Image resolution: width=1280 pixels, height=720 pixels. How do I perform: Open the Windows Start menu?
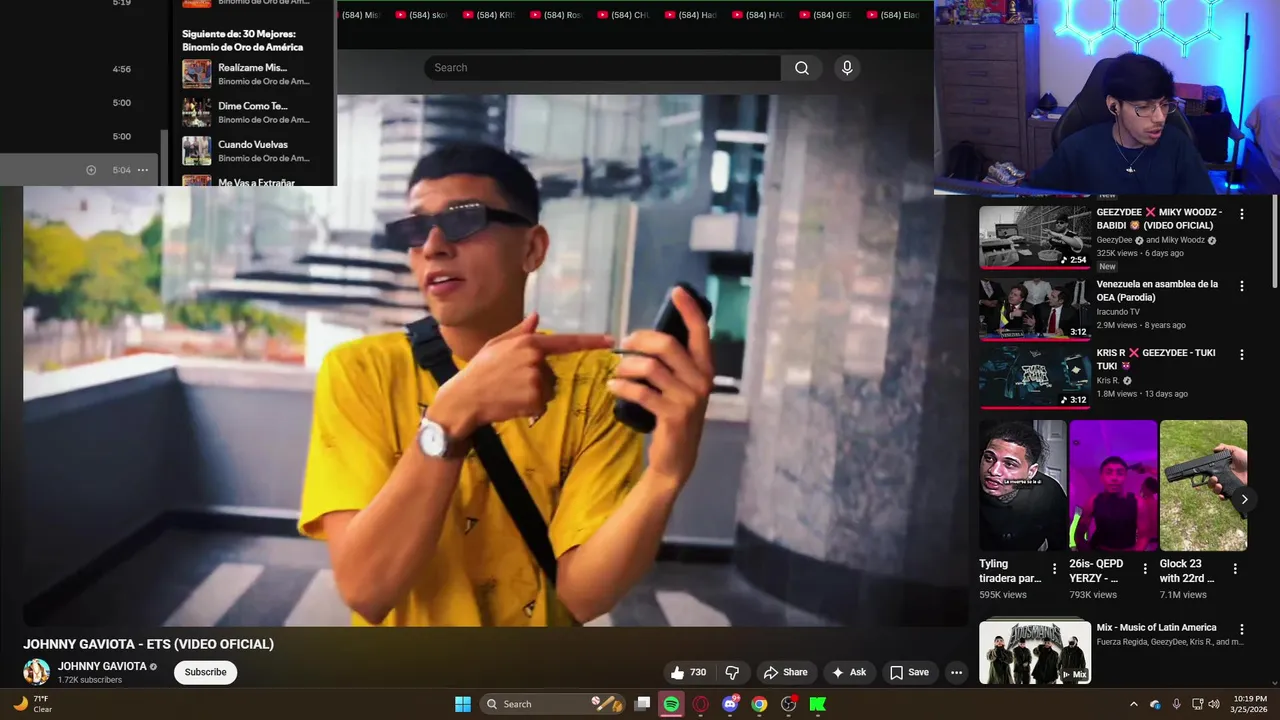[x=463, y=704]
